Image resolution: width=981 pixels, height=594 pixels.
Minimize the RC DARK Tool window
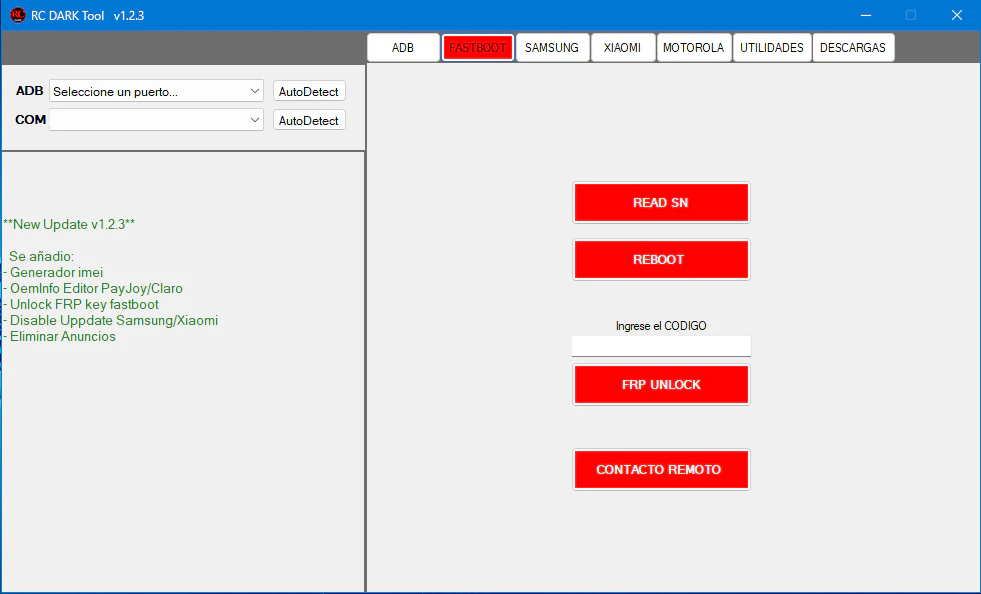866,15
